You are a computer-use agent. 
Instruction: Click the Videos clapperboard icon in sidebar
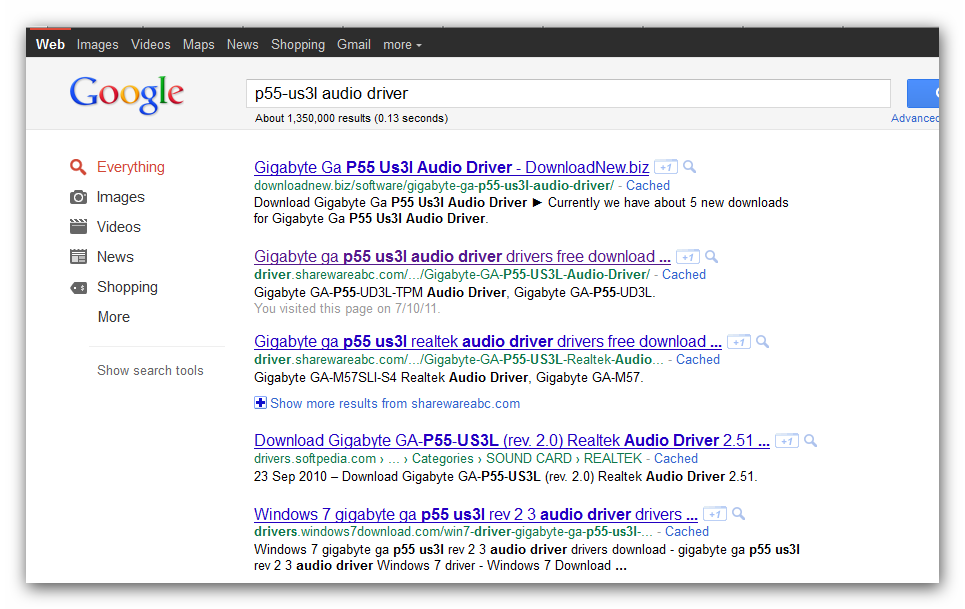click(78, 227)
